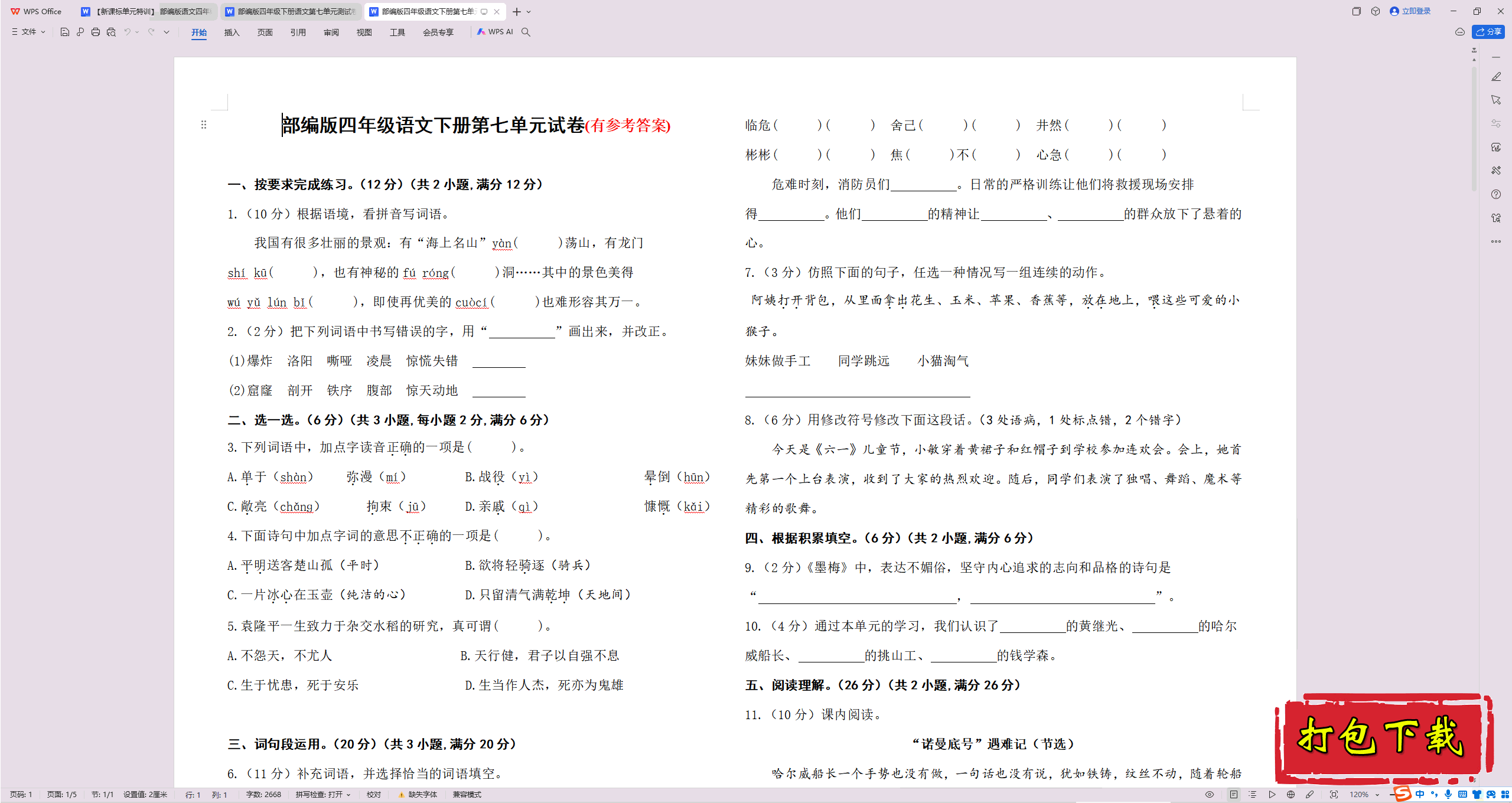Click the Export to PDF icon
This screenshot has height=803, width=1512.
point(80,32)
